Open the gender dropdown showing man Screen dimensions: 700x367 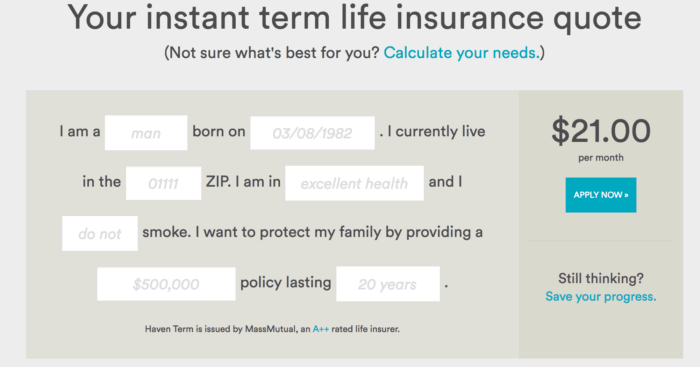(146, 133)
